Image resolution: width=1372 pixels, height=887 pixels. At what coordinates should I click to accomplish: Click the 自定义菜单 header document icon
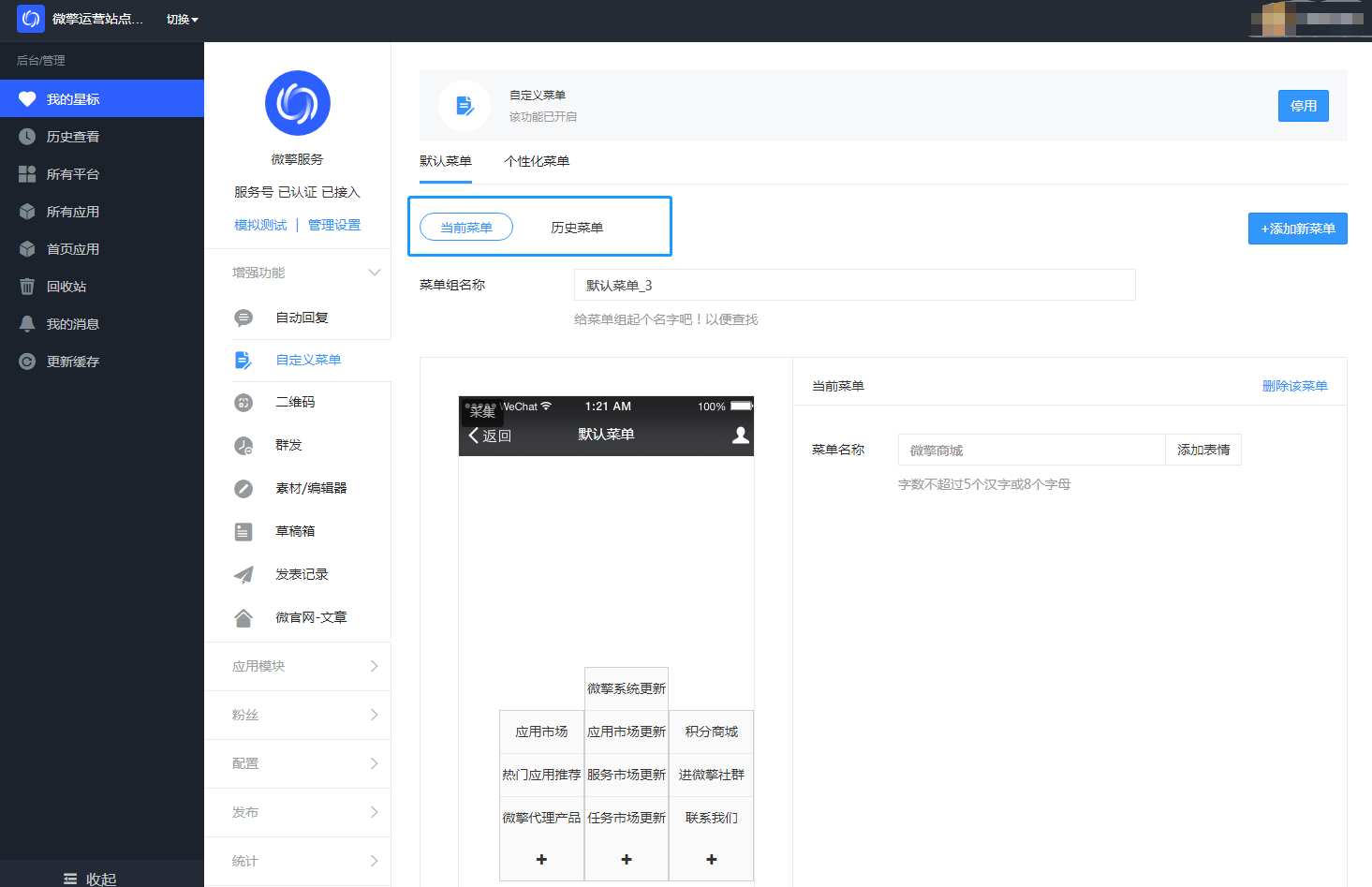465,106
